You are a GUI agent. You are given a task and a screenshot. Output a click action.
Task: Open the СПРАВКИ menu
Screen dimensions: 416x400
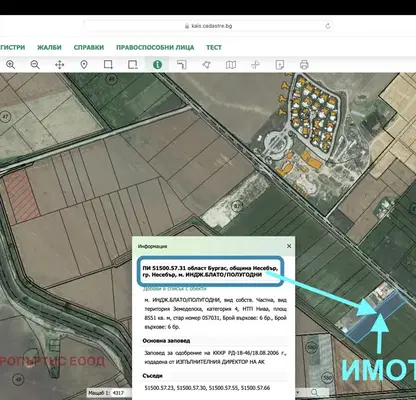[x=89, y=47]
